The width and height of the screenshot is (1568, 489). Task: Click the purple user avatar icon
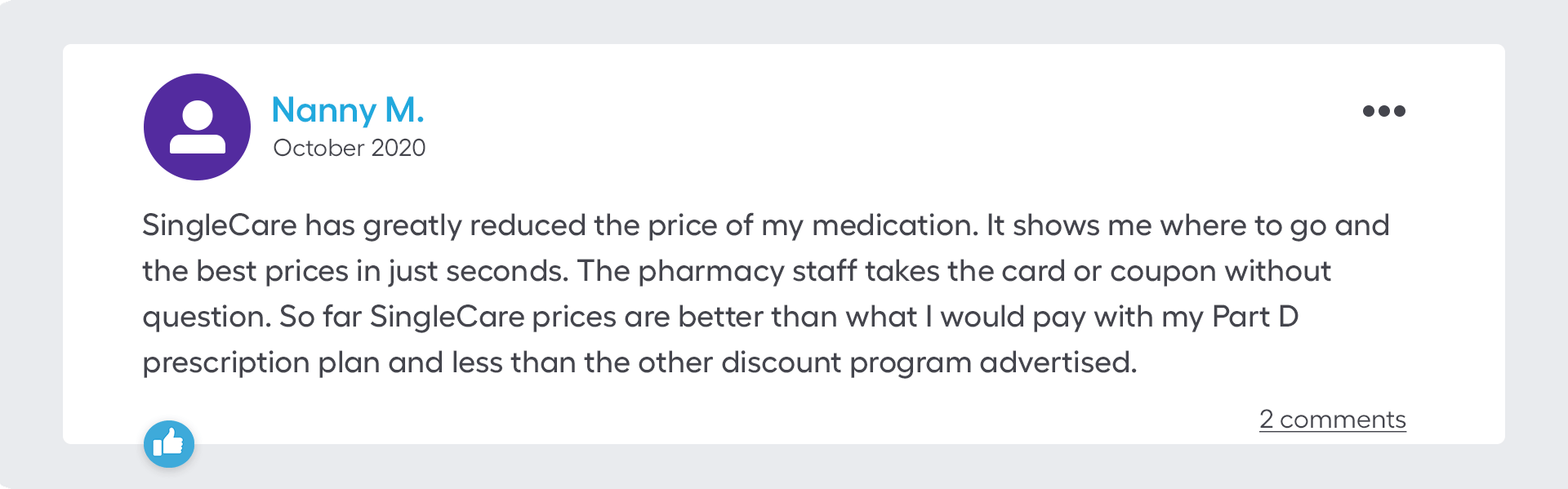[x=197, y=127]
